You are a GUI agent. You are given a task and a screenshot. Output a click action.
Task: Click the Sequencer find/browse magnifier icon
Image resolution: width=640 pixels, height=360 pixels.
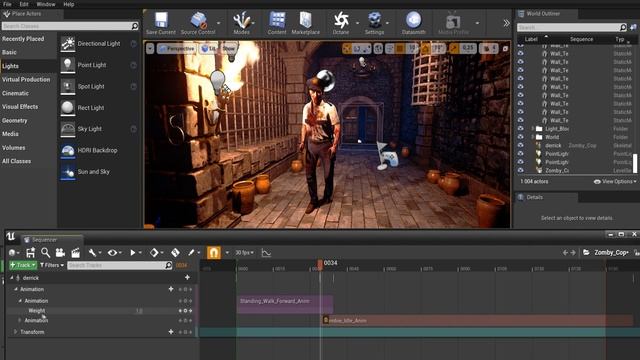[x=45, y=253]
